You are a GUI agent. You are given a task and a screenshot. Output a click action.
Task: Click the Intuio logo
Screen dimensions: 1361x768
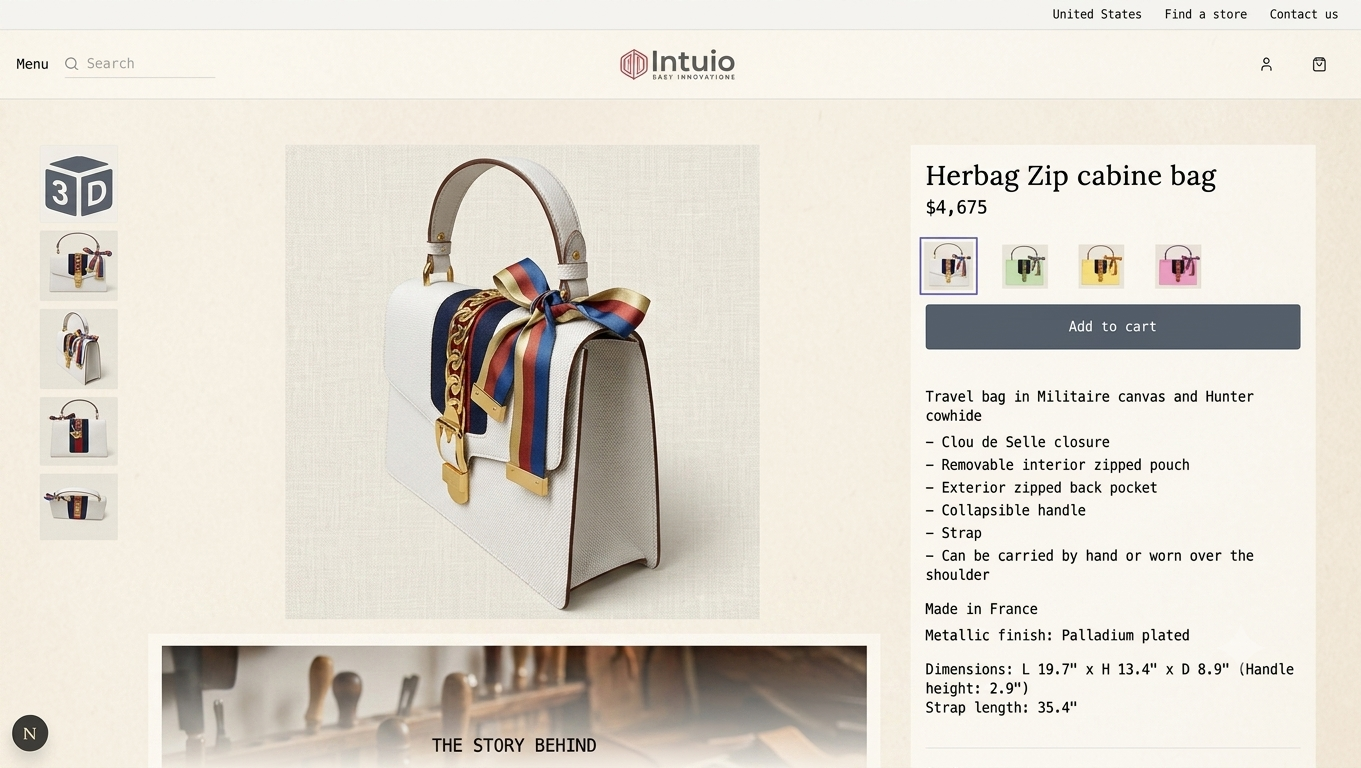point(677,64)
